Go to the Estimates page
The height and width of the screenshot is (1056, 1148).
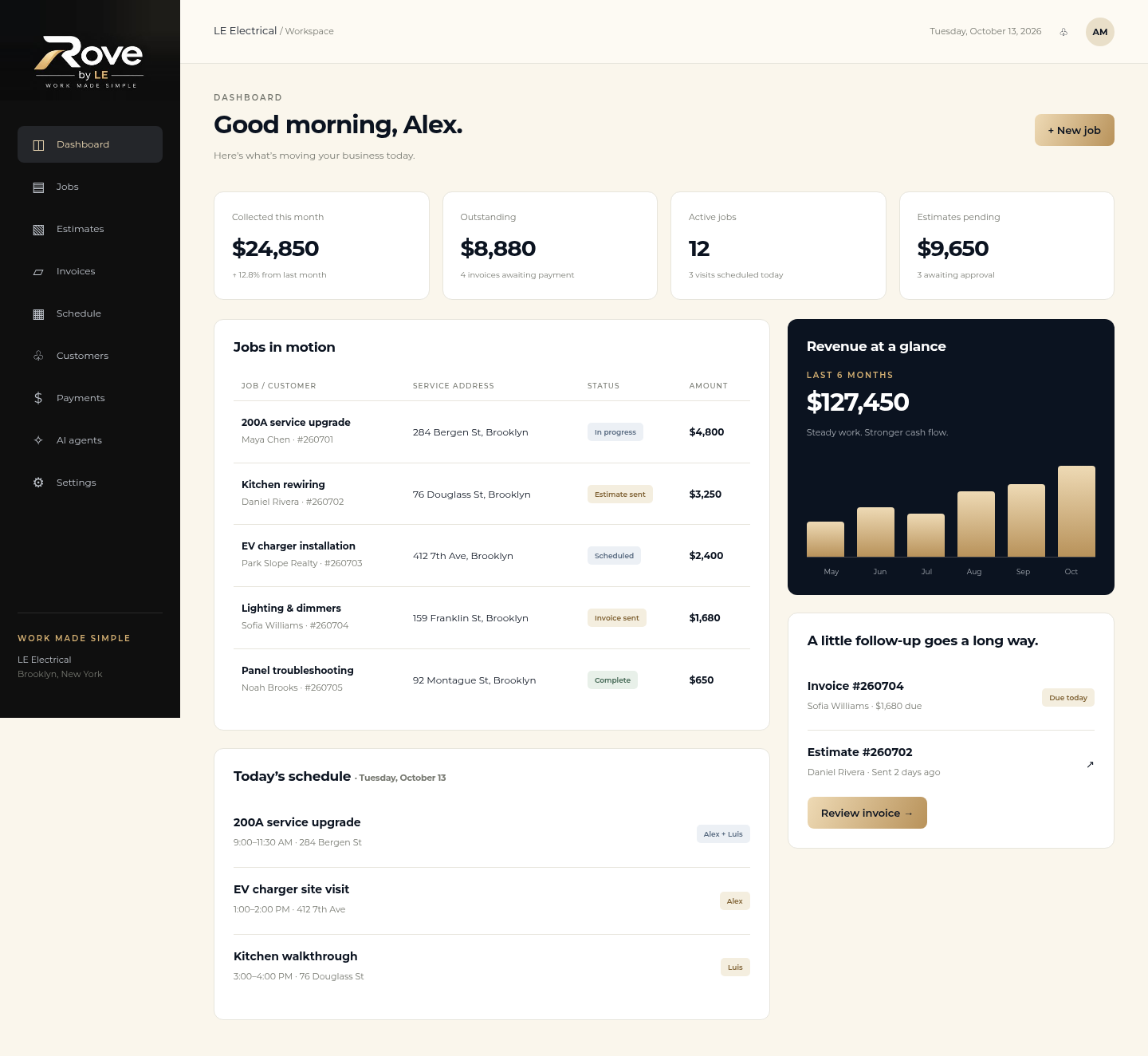point(90,229)
